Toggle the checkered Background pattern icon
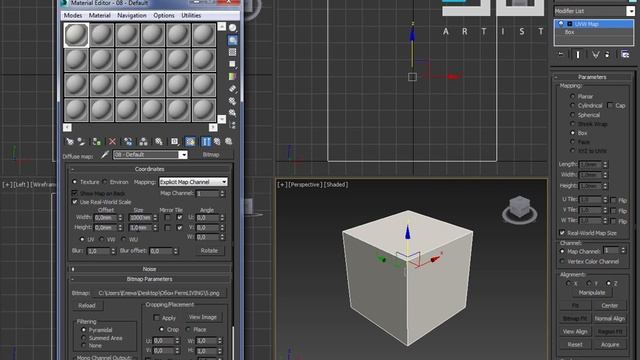 (233, 52)
